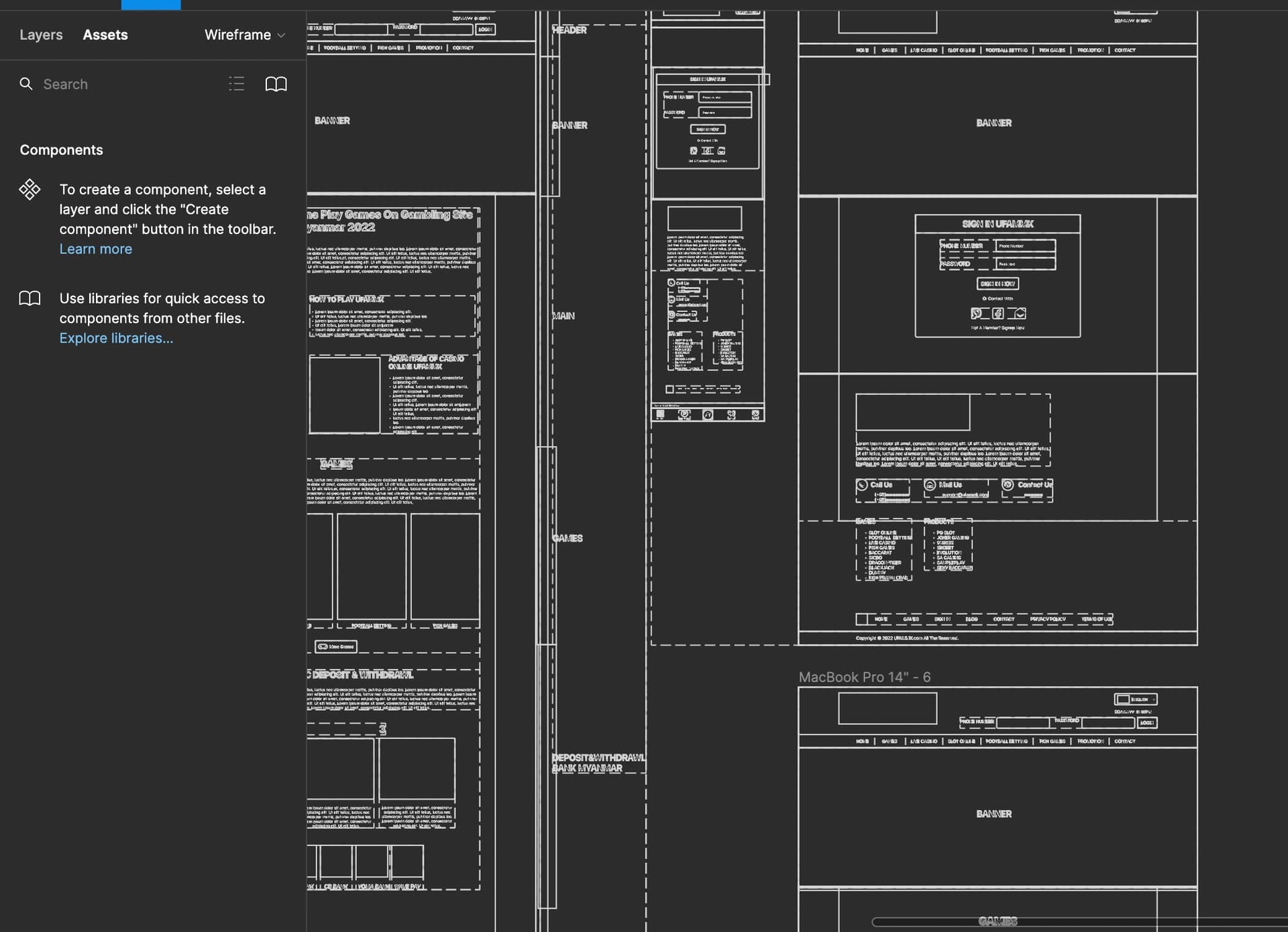
Task: Click the Assets panel tab
Action: tap(105, 34)
